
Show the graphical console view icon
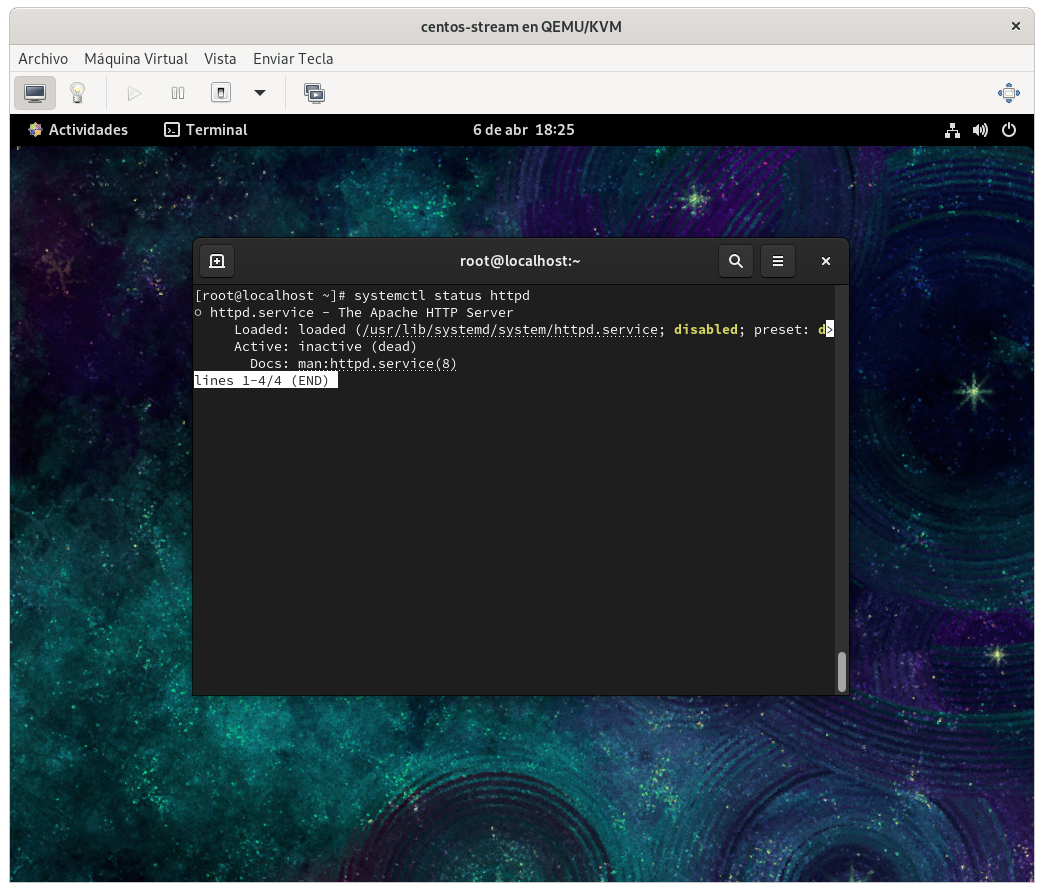click(35, 93)
